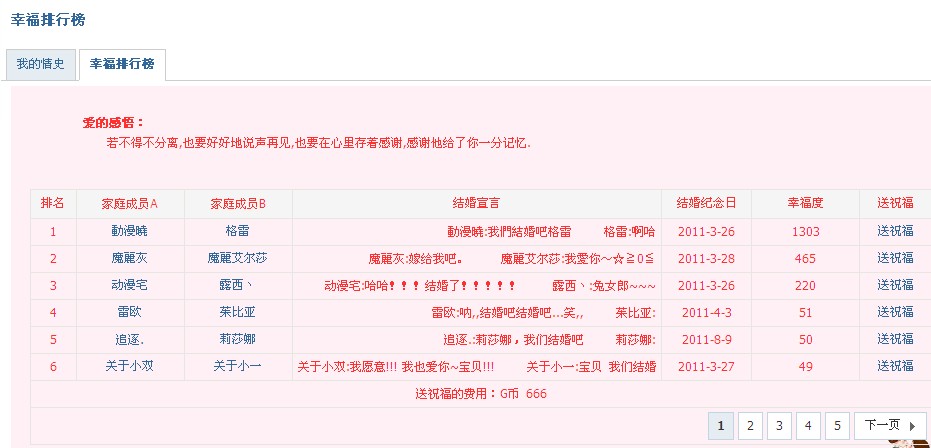The width and height of the screenshot is (931, 448).
Task: Click anniversary date 2011-3-27
Action: (707, 367)
